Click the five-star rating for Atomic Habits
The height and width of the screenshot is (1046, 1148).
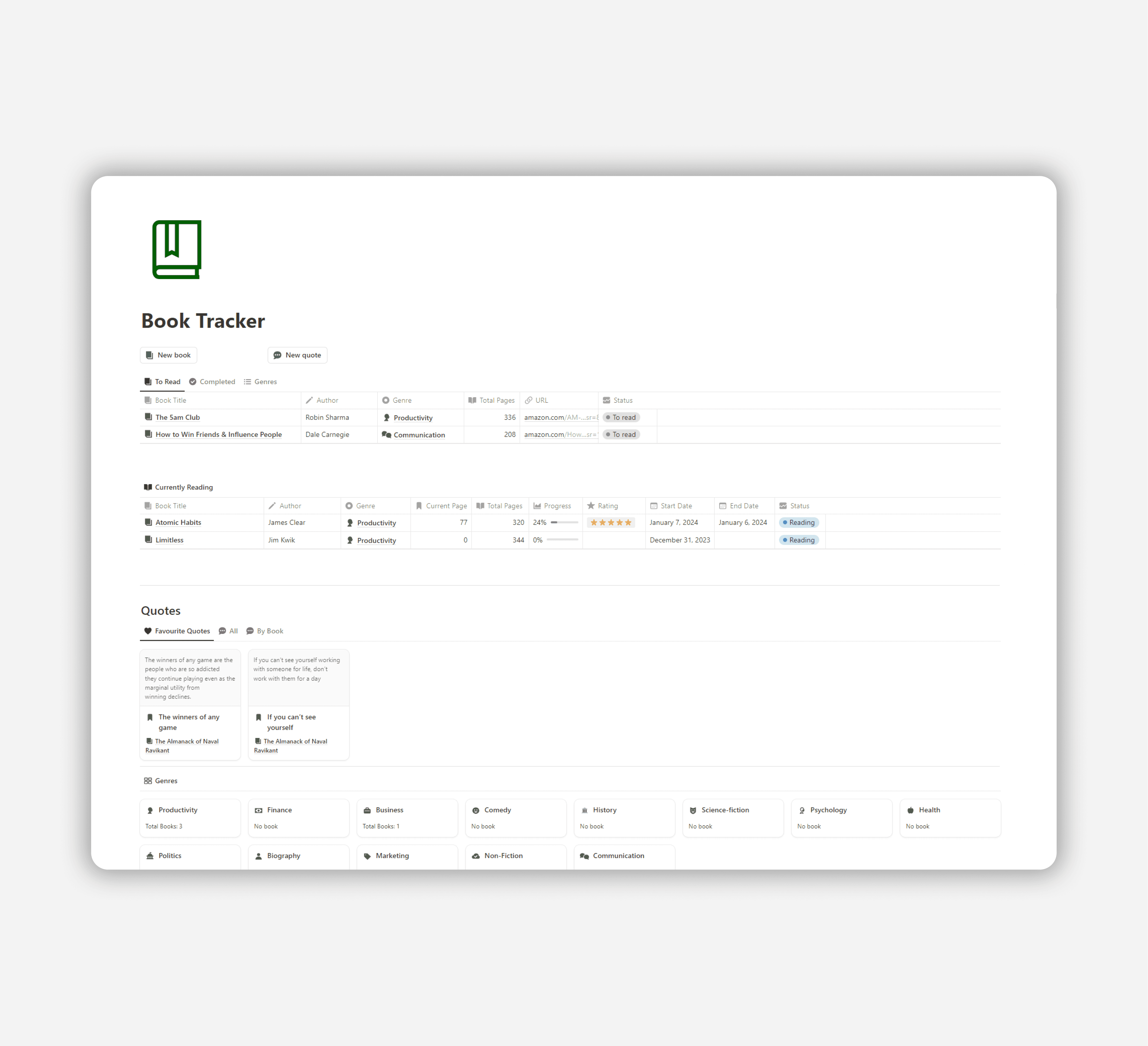click(610, 522)
